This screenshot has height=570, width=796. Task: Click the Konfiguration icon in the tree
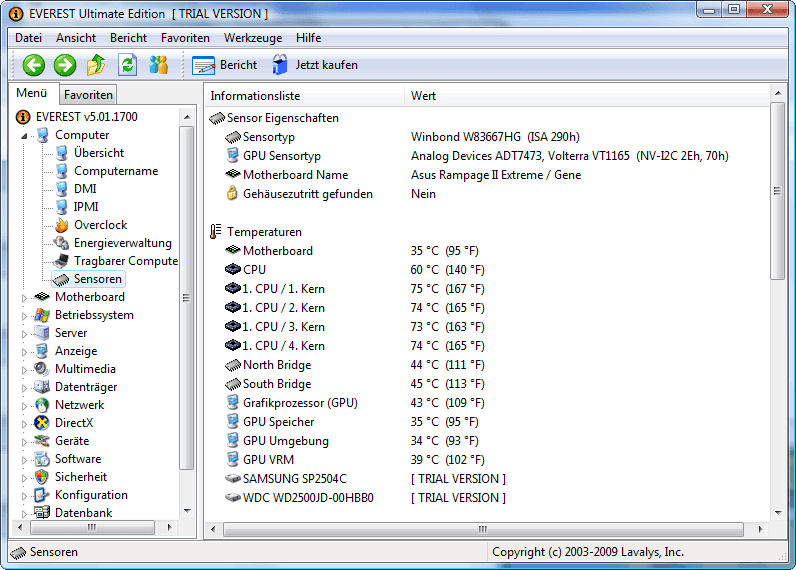point(42,495)
